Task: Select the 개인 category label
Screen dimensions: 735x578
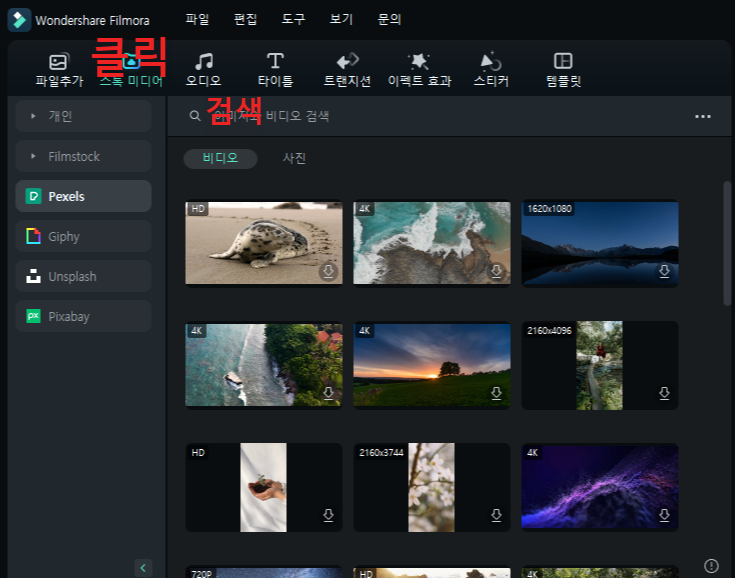Action: tap(60, 116)
